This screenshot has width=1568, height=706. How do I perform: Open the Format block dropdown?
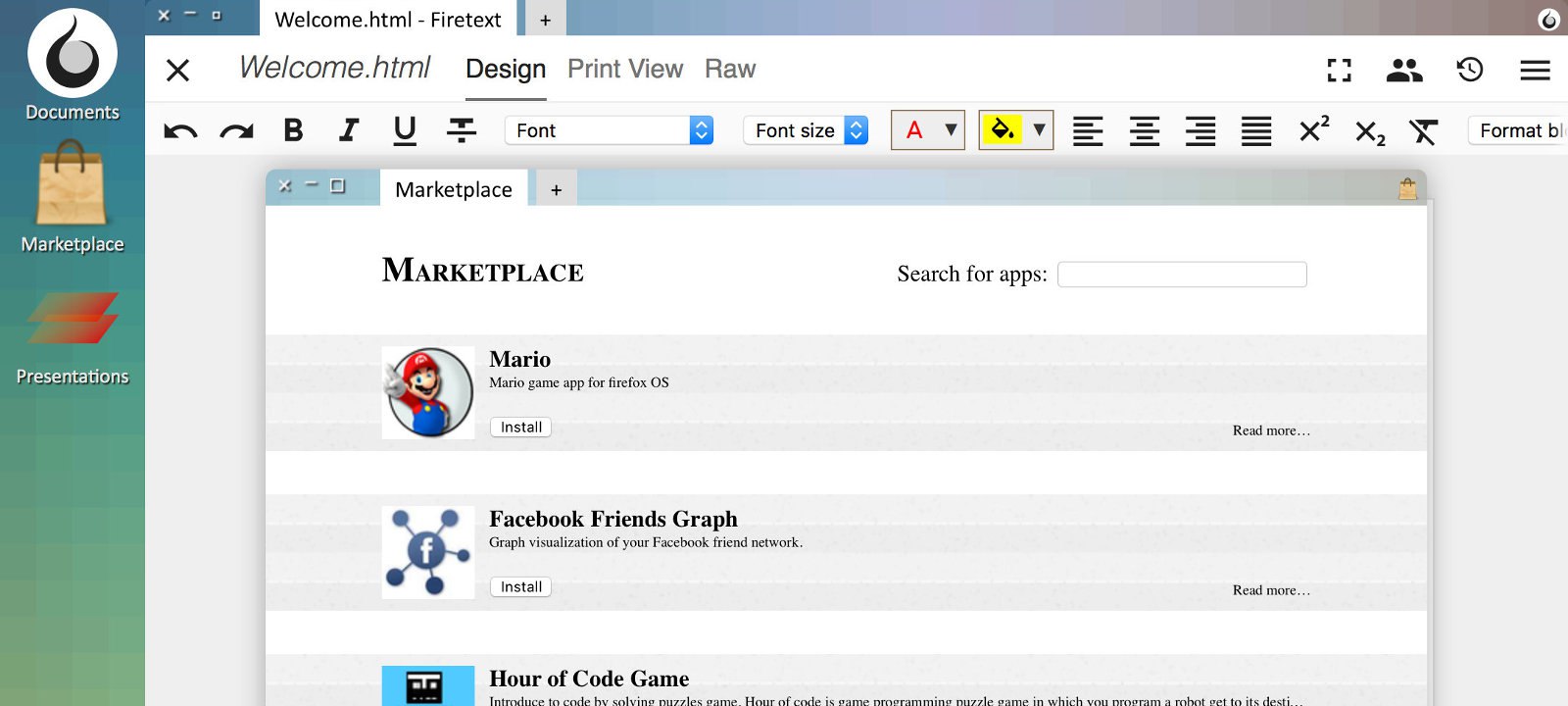[x=1518, y=130]
